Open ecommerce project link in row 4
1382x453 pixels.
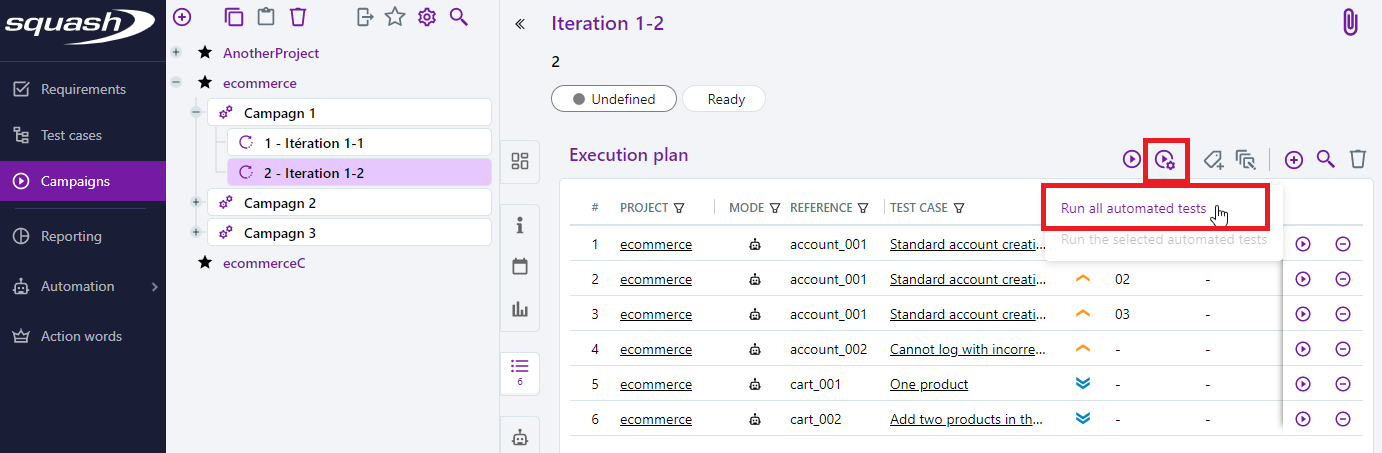click(655, 349)
